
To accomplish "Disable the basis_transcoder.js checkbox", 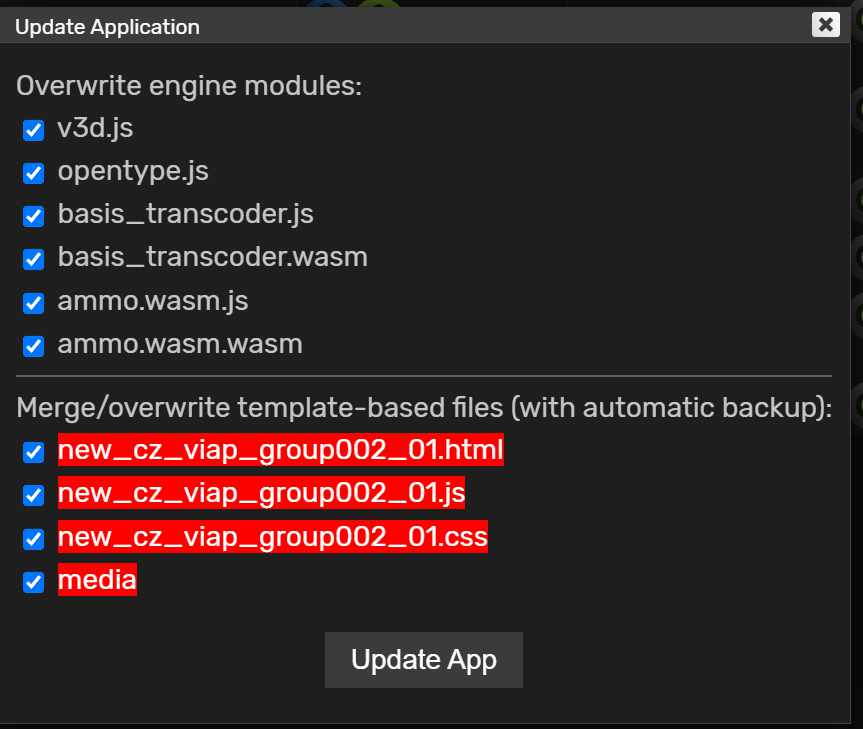I will [34, 216].
